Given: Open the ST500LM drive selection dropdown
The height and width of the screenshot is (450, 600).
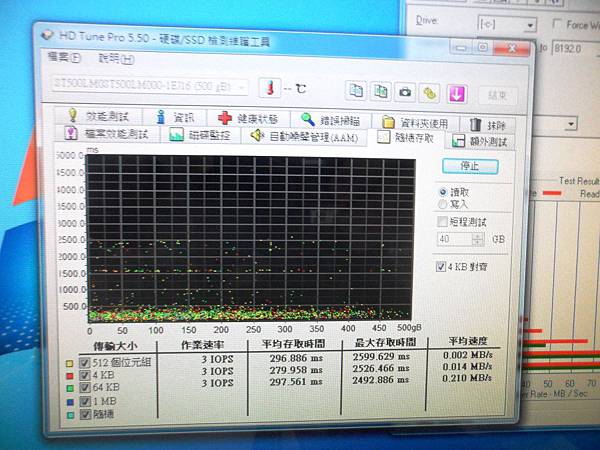Looking at the screenshot, I should [x=150, y=85].
